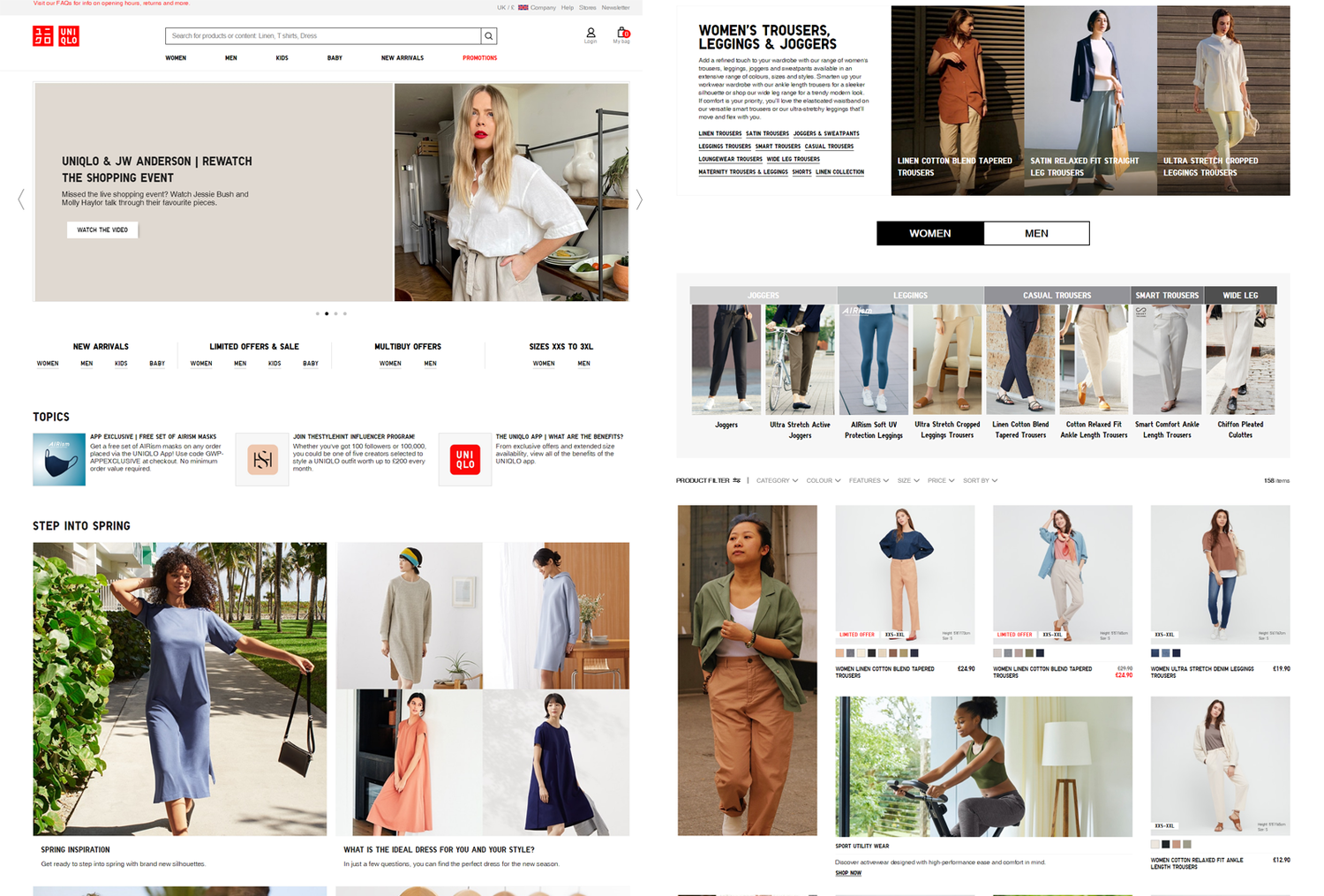Open the My bag shopping icon
1324x896 pixels.
(x=622, y=34)
